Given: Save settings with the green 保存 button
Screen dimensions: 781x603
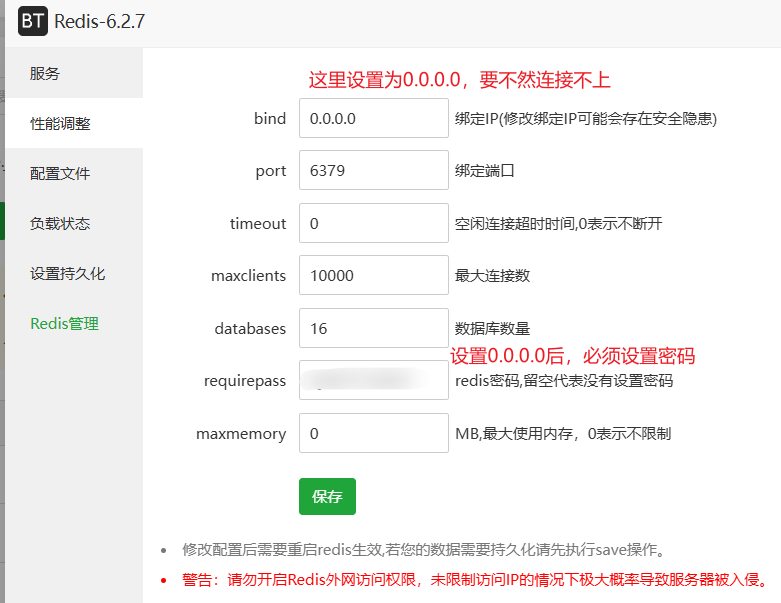Looking at the screenshot, I should click(x=327, y=496).
